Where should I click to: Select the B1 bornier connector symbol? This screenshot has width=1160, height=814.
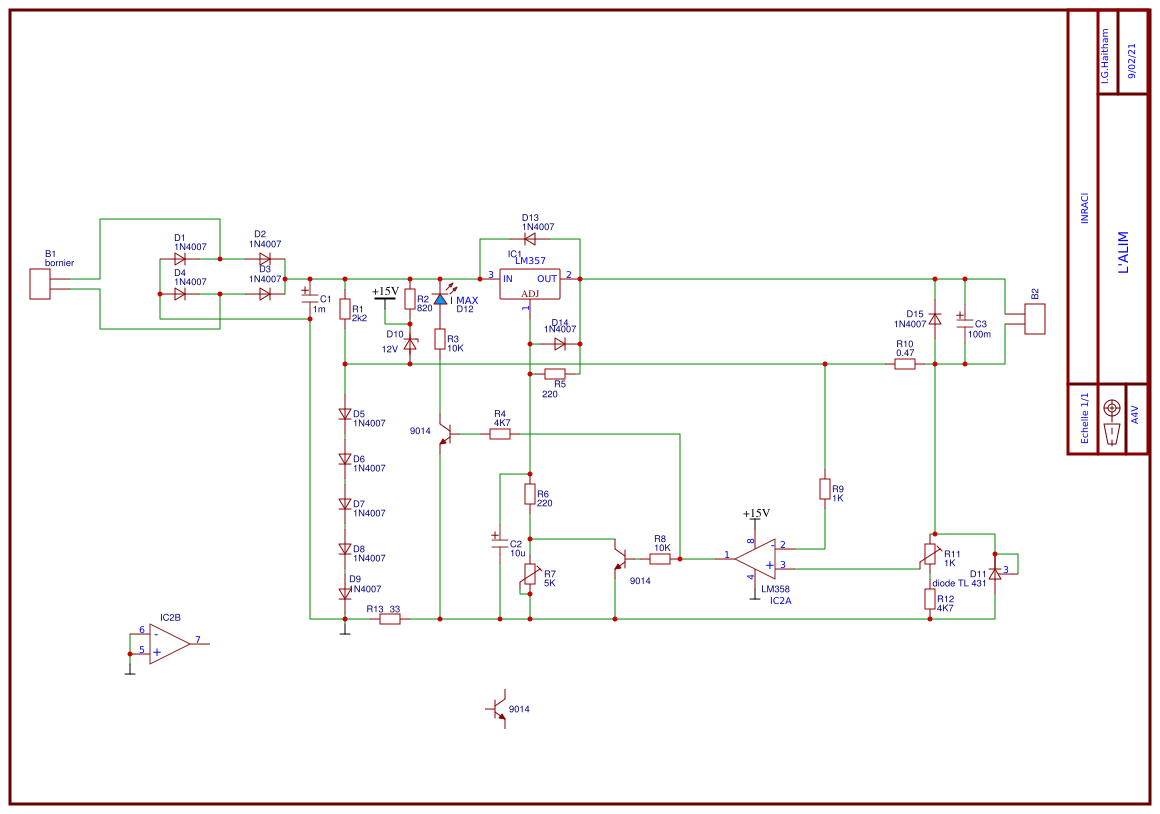[40, 284]
